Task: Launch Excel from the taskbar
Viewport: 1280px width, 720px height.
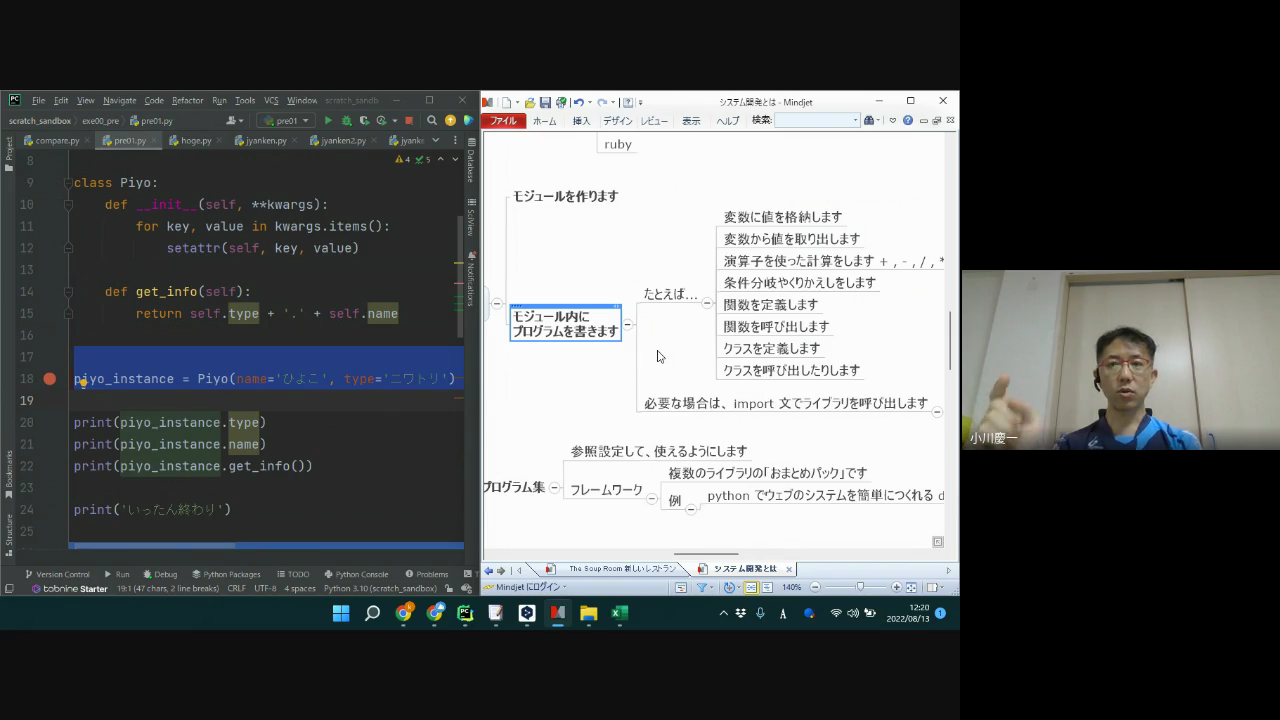Action: point(619,613)
